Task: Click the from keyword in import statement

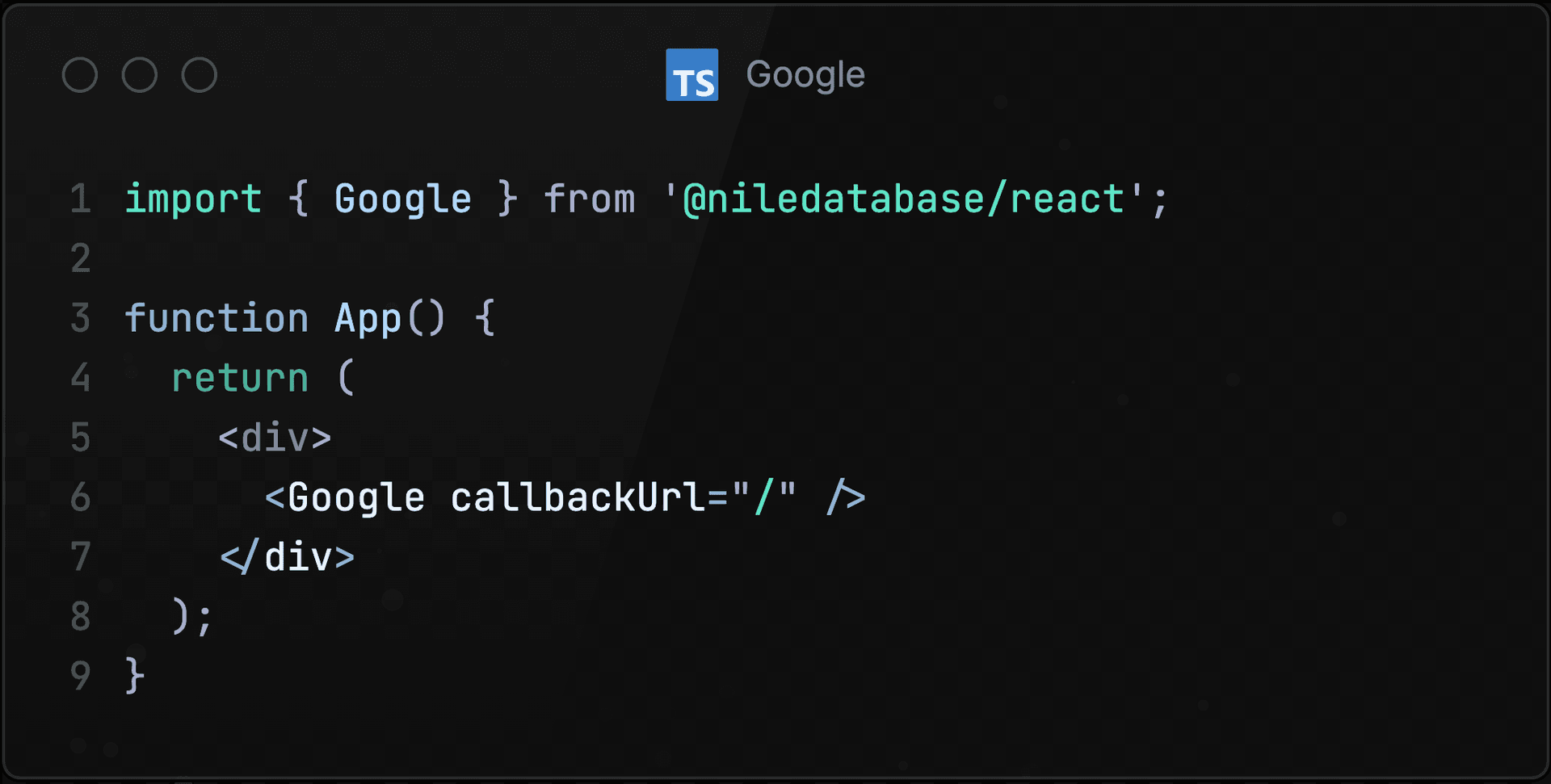Action: [x=590, y=199]
